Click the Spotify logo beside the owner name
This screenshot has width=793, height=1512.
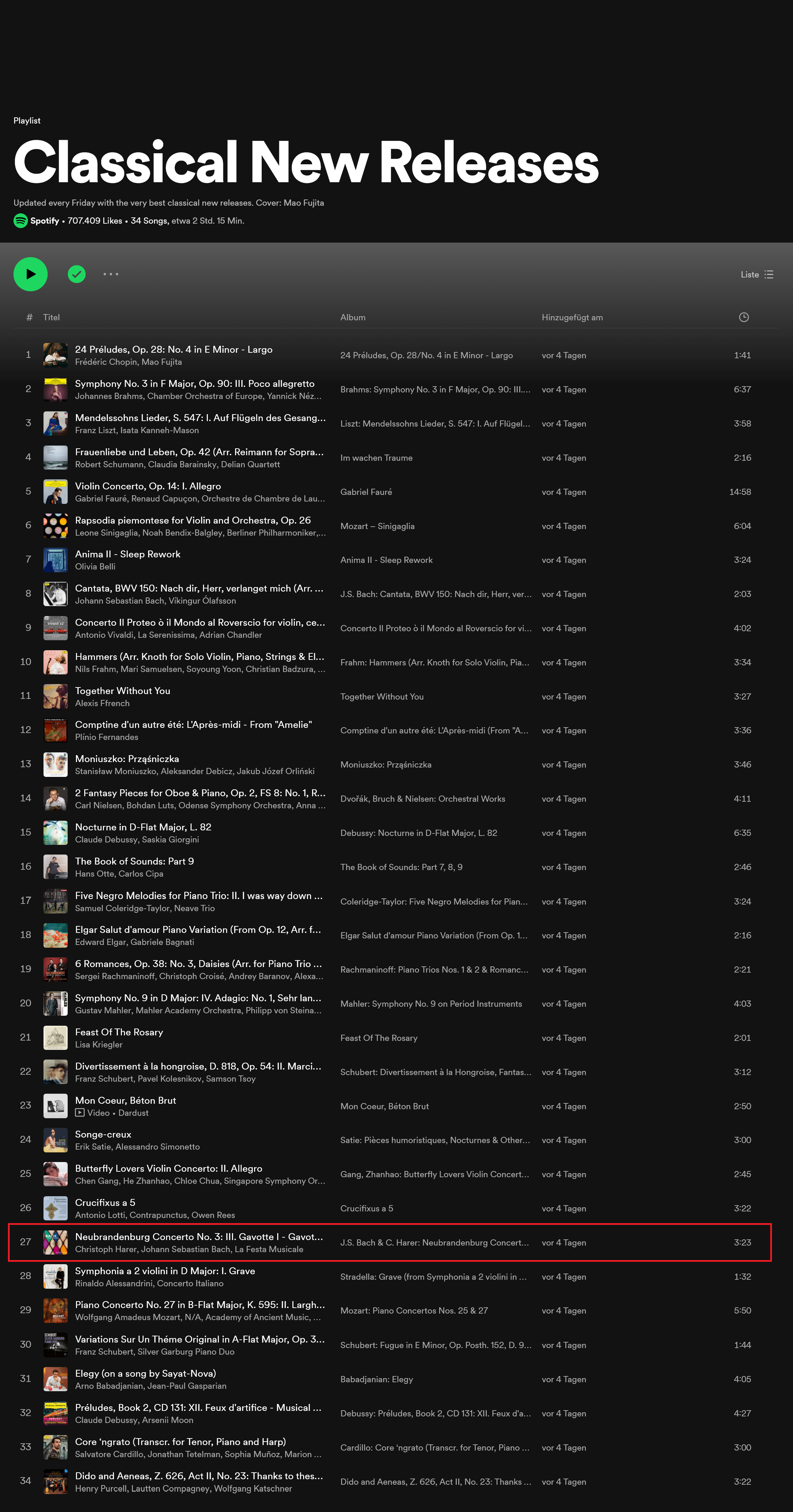coord(21,221)
